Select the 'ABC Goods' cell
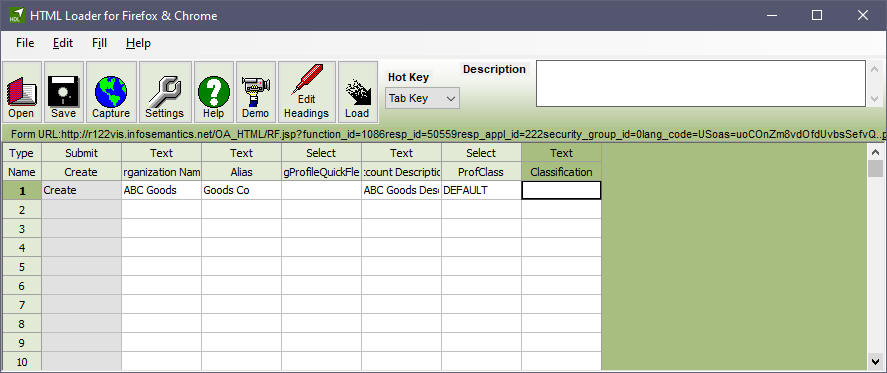Viewport: 887px width, 373px height. (x=161, y=190)
